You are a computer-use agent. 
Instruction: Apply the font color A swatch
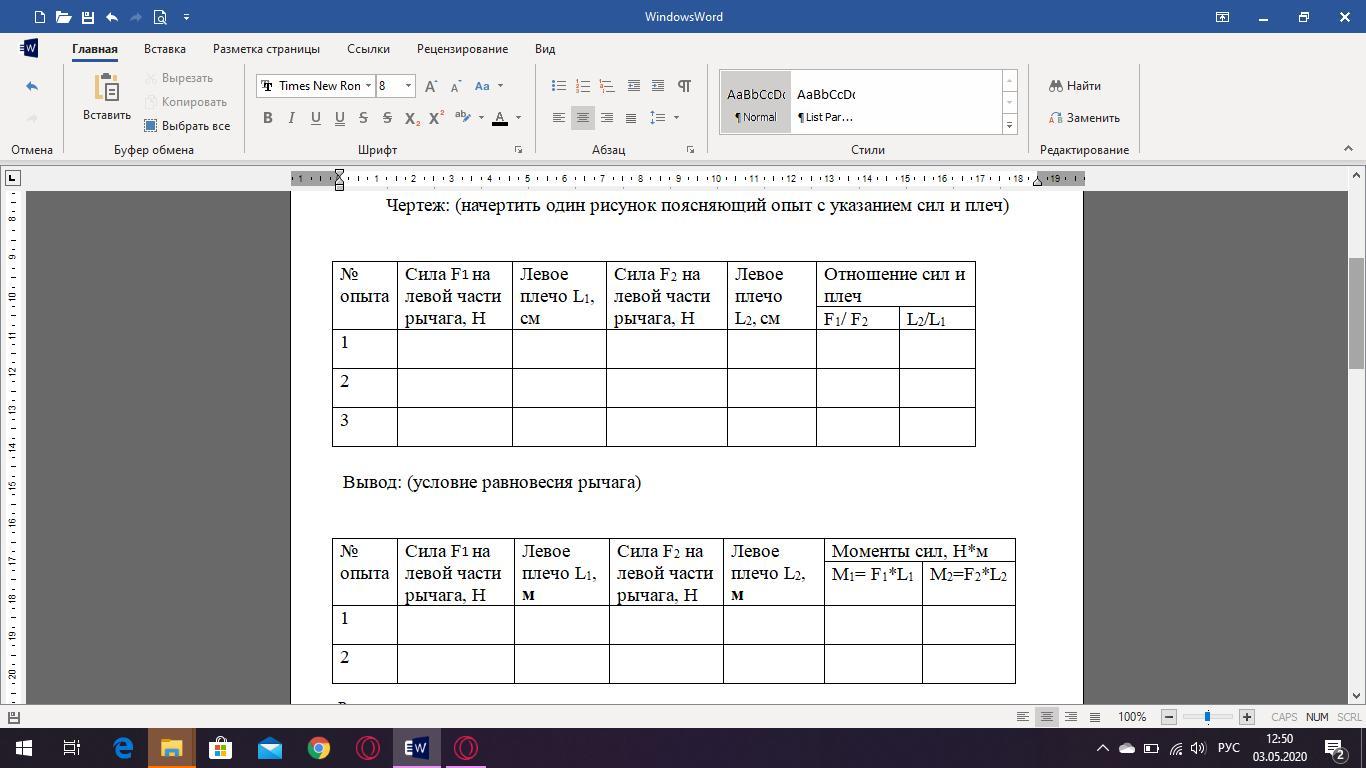point(500,118)
